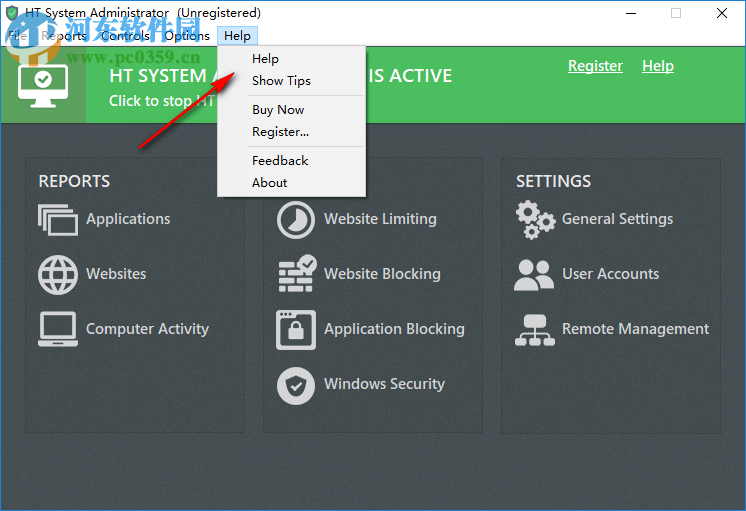This screenshot has height=511, width=746.
Task: Select Feedback menu entry
Action: coord(291,161)
